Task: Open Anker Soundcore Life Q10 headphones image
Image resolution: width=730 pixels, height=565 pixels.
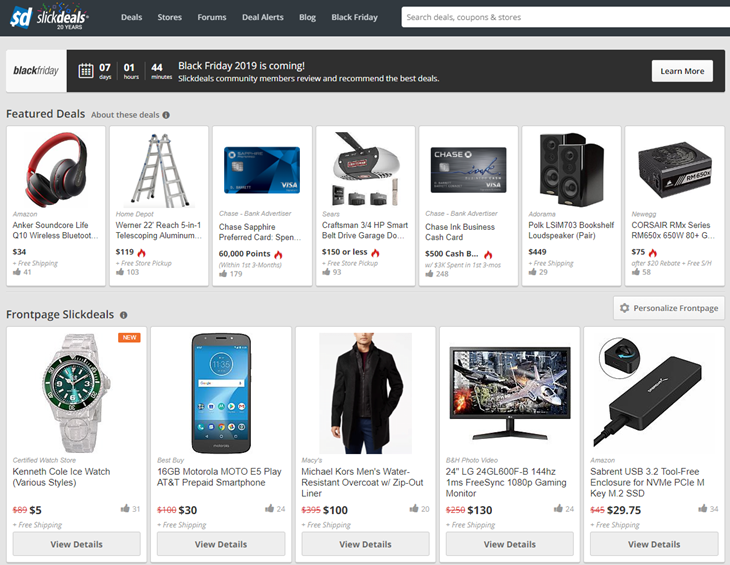Action: (x=56, y=169)
